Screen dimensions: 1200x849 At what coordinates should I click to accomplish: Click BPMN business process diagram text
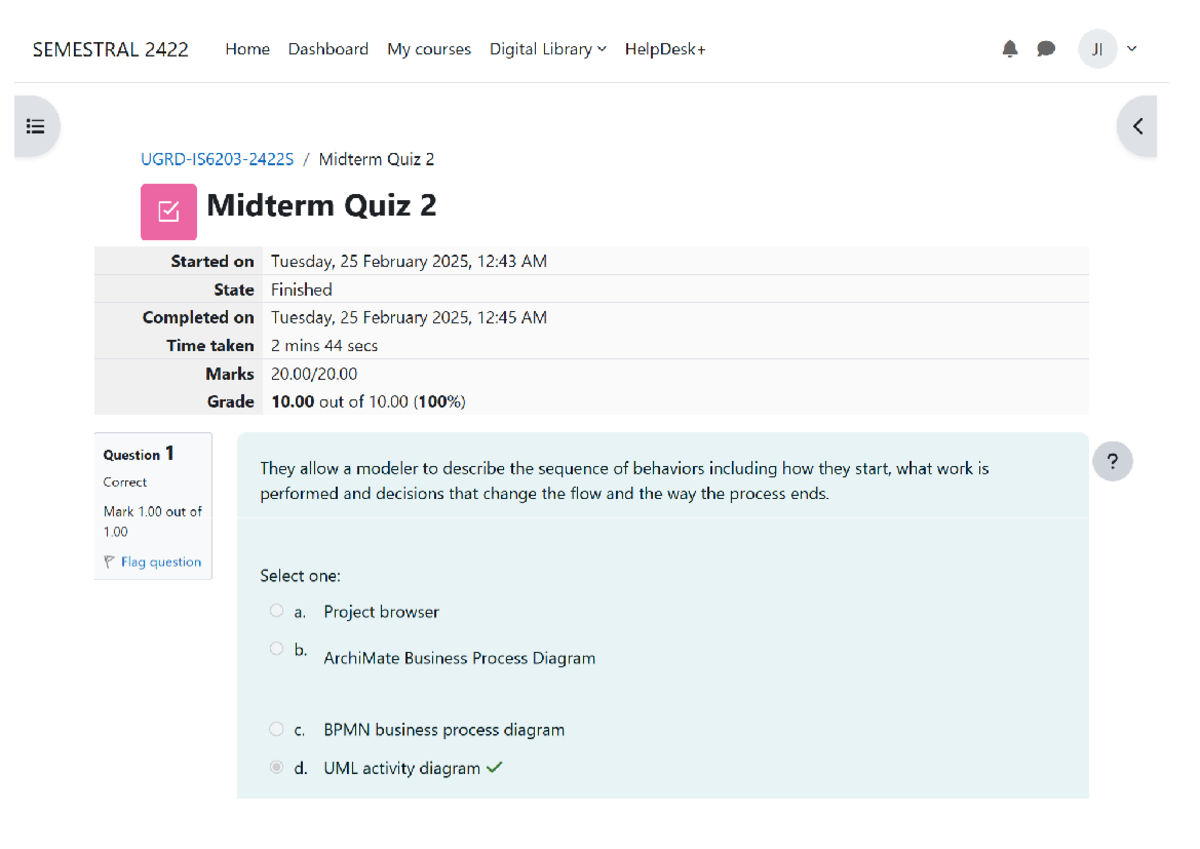[444, 730]
